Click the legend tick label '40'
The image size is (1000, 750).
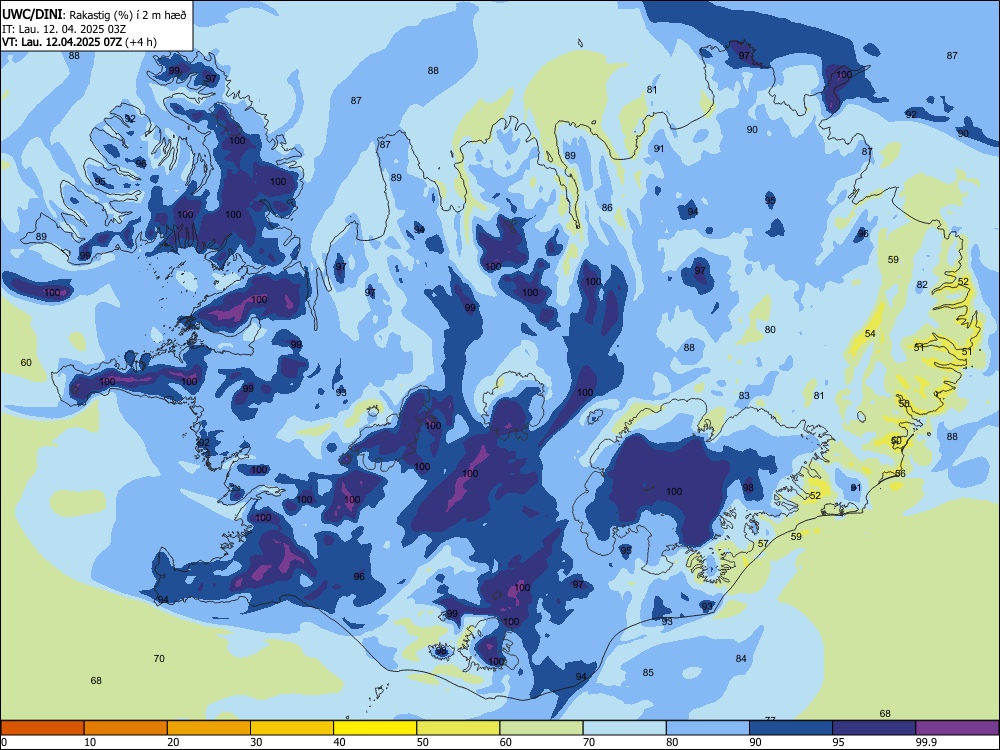[340, 742]
